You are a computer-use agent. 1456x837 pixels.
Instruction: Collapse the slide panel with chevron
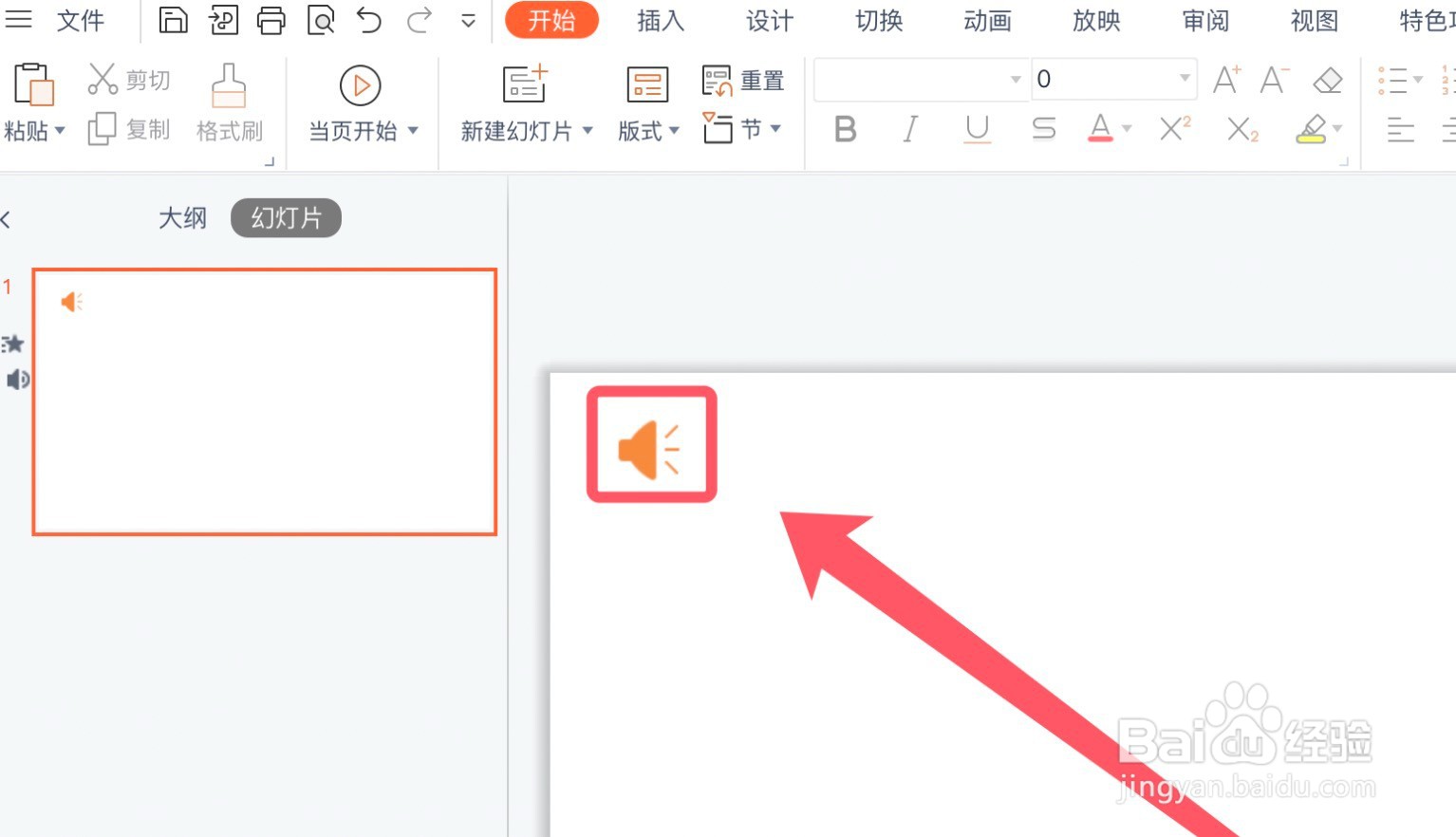point(6,220)
